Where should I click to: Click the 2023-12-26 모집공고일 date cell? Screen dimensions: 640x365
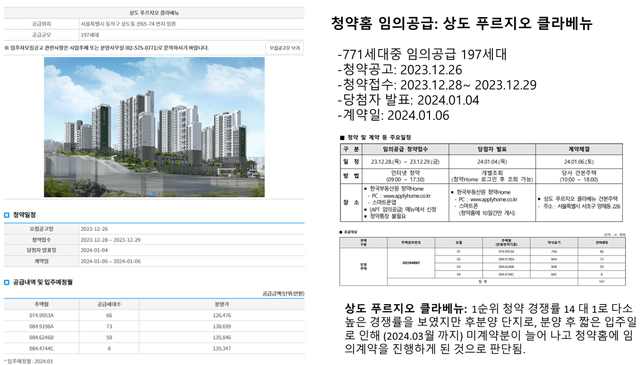pos(94,229)
